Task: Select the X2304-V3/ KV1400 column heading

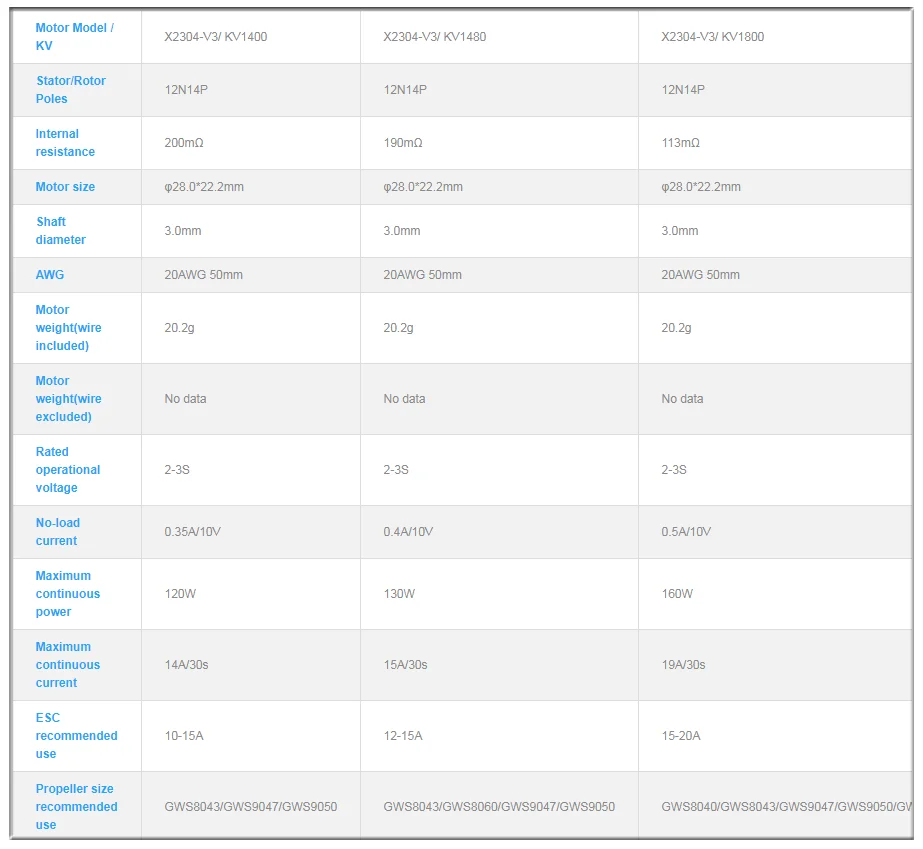Action: [x=215, y=37]
